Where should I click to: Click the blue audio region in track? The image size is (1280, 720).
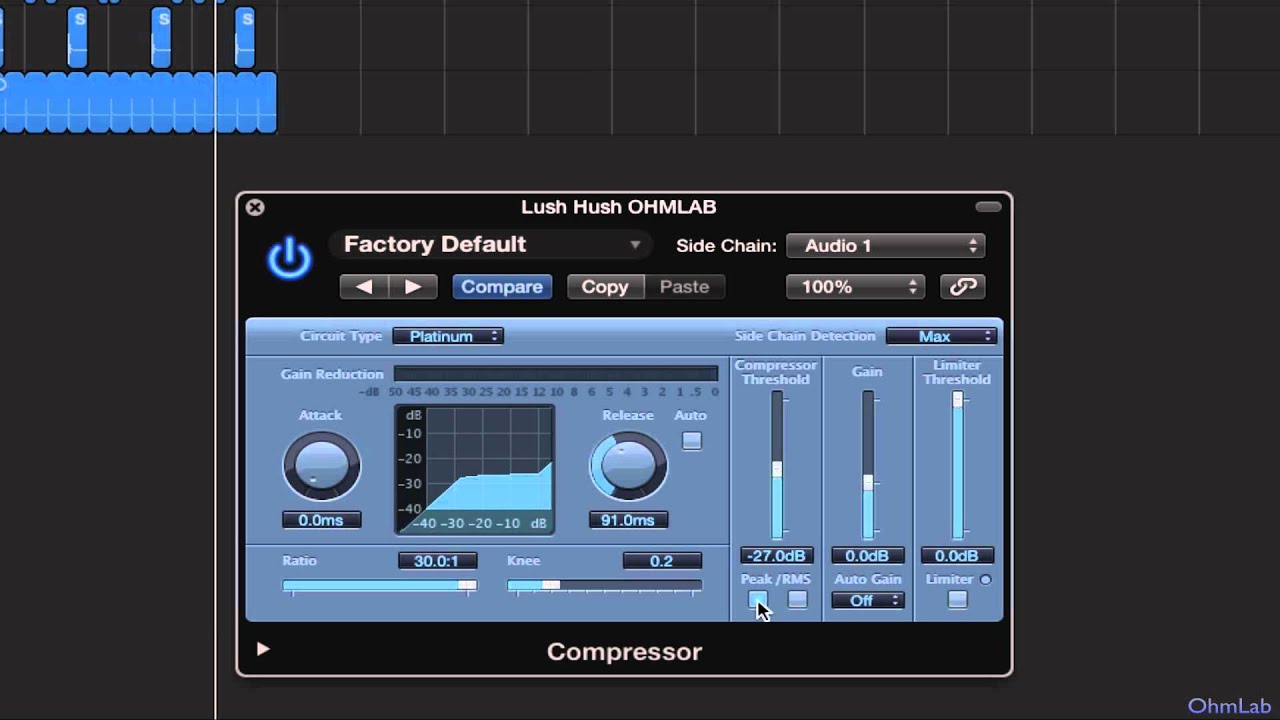point(138,102)
